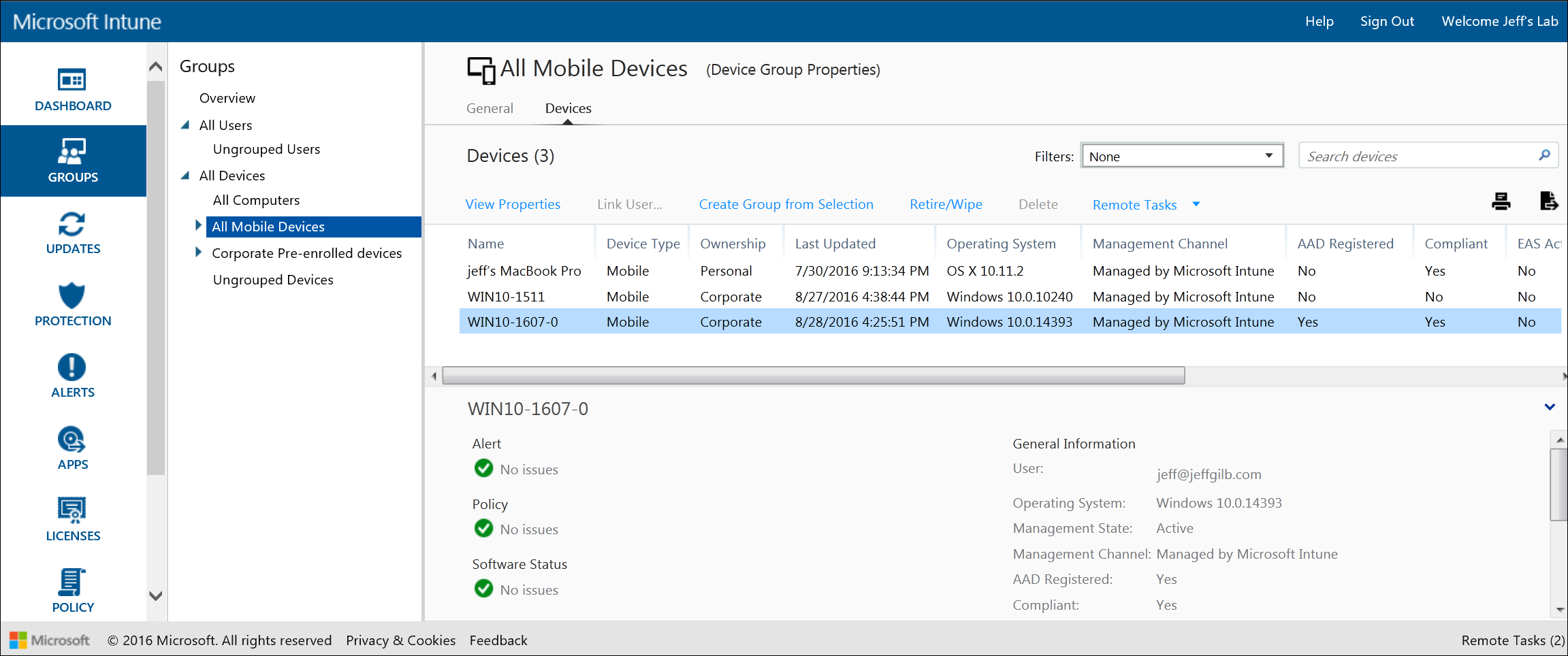The height and width of the screenshot is (656, 1568).
Task: Open the Policy workspace icon
Action: coord(72,582)
